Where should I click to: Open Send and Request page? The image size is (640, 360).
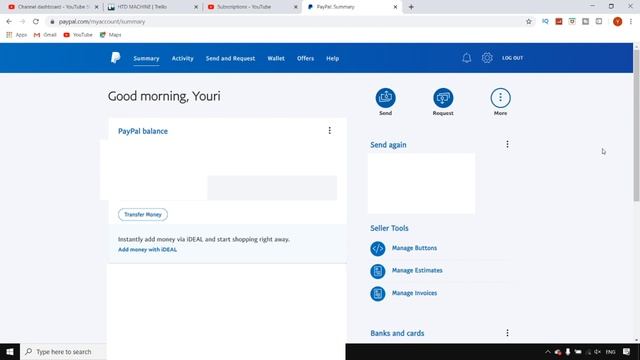coord(230,58)
